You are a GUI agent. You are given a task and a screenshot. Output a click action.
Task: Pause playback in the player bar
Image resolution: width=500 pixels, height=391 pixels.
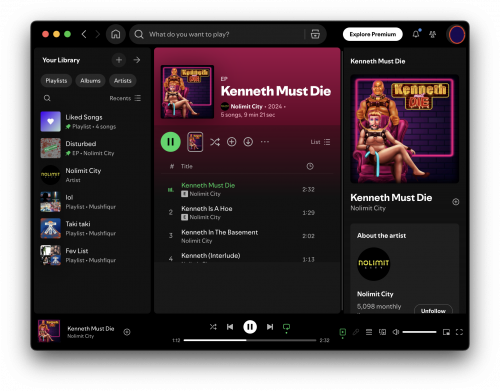click(250, 327)
